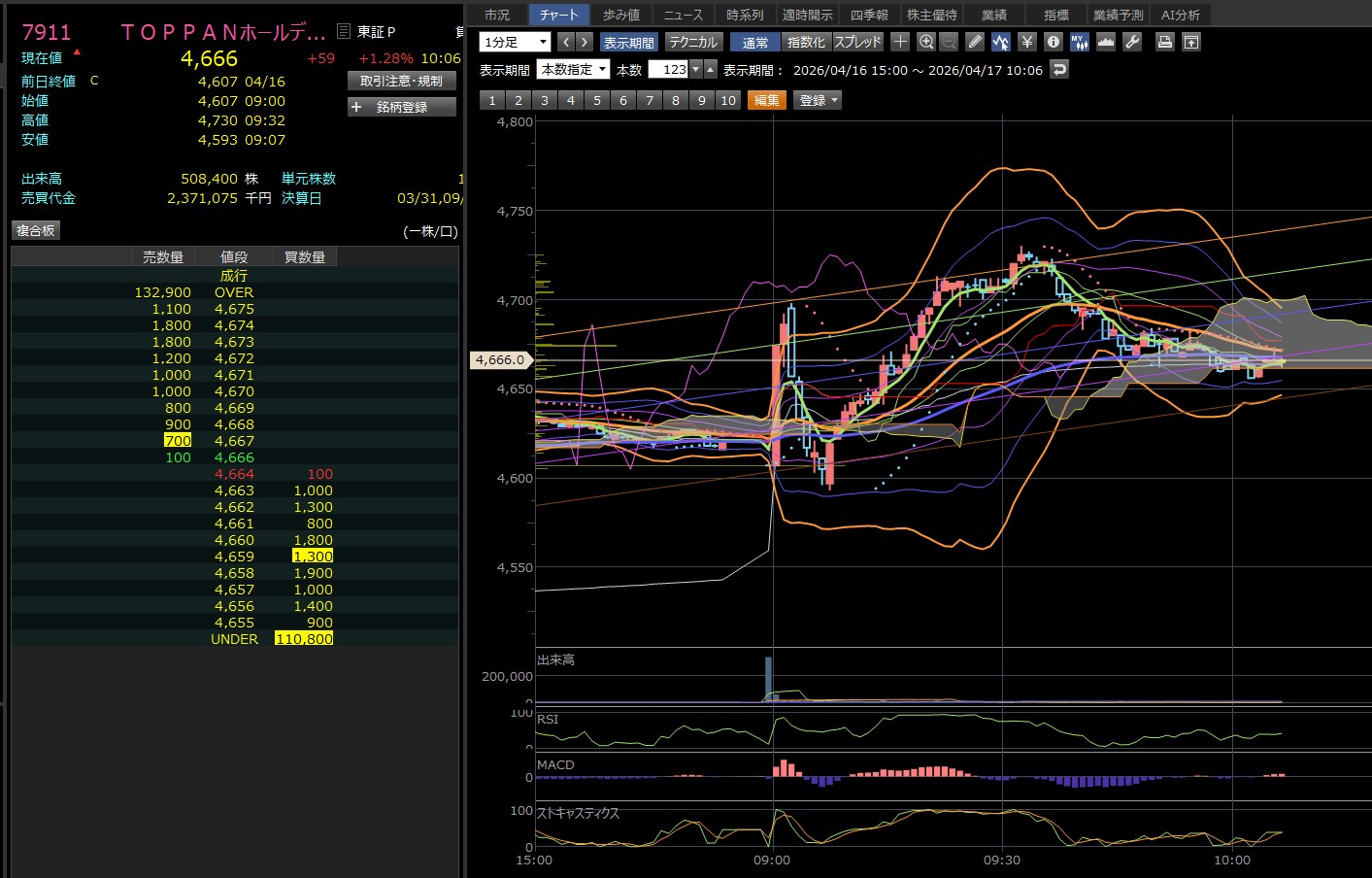Open the 登録 dropdown menu

tap(819, 100)
